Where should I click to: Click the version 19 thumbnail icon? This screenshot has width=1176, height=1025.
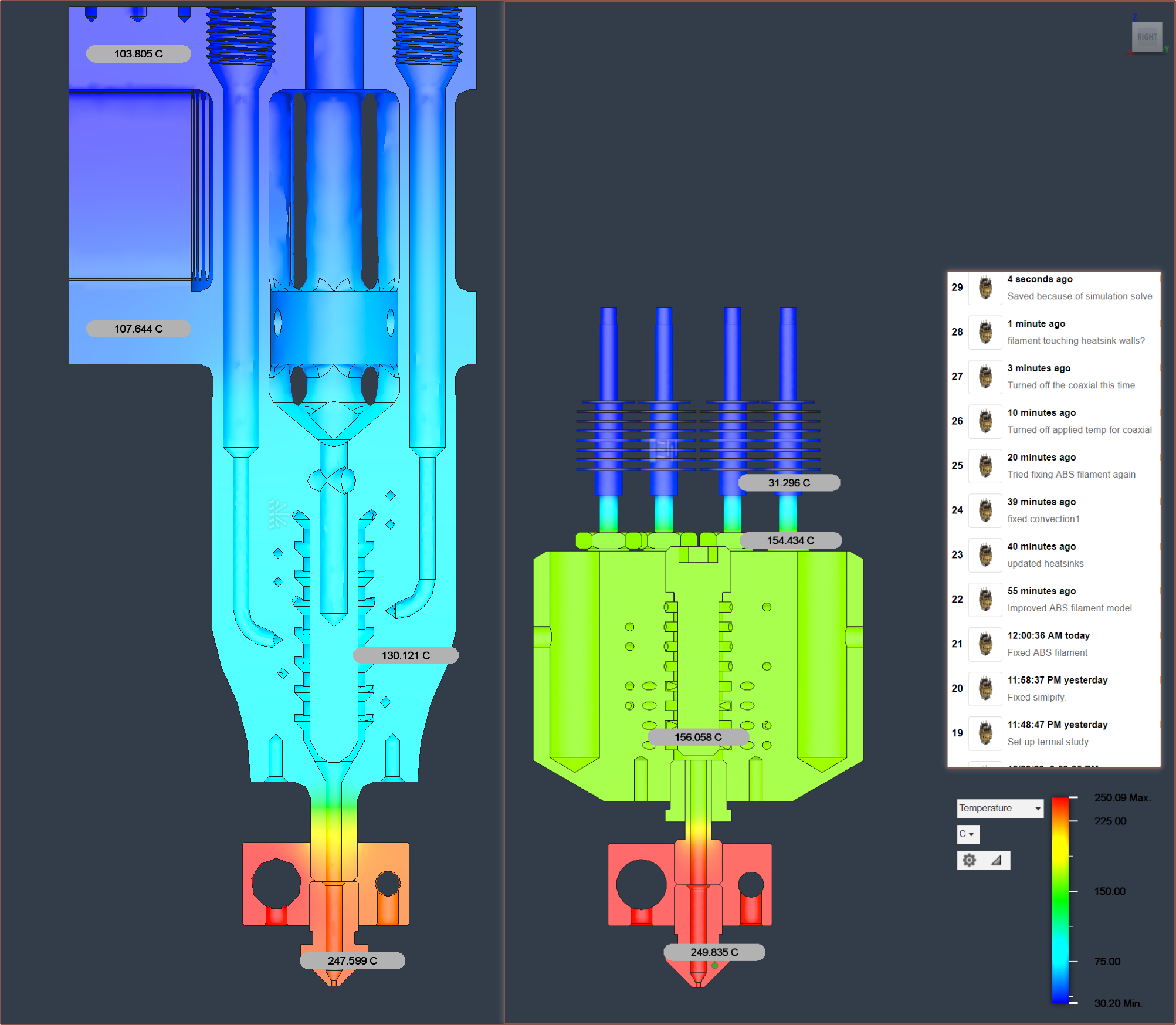[x=985, y=733]
